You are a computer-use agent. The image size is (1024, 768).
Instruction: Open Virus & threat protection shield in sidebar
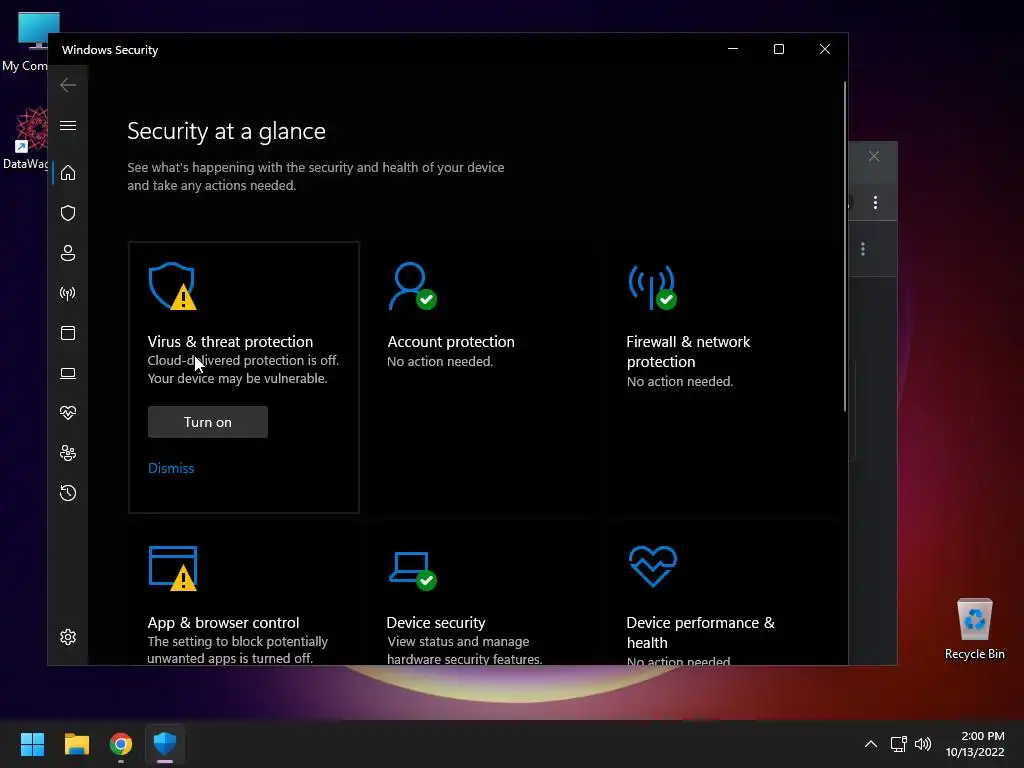[68, 213]
